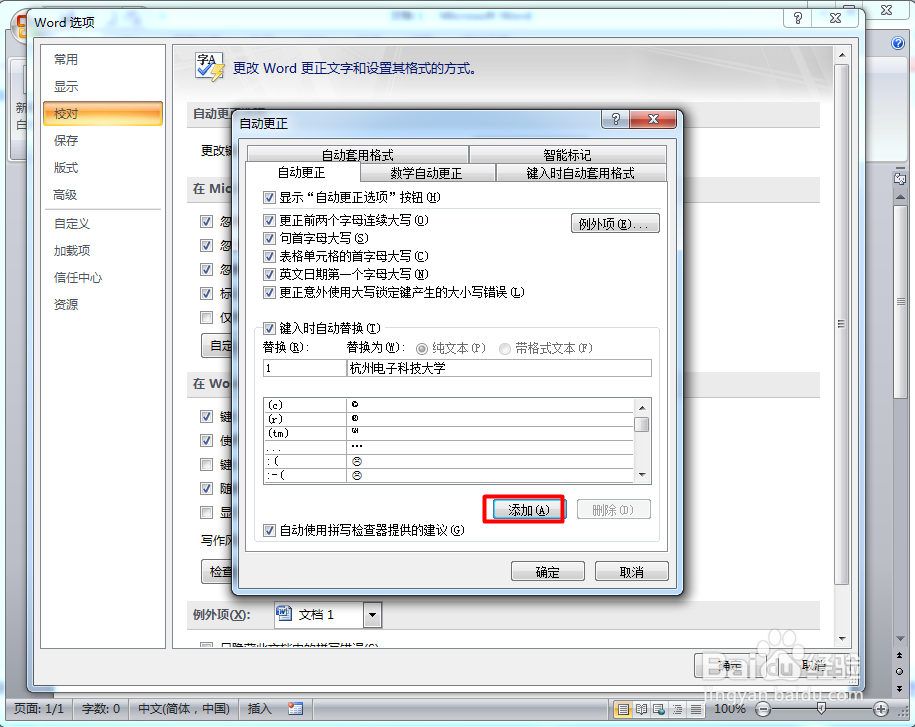
Task: Click the previous page double-arrow icon
Action: (x=899, y=655)
